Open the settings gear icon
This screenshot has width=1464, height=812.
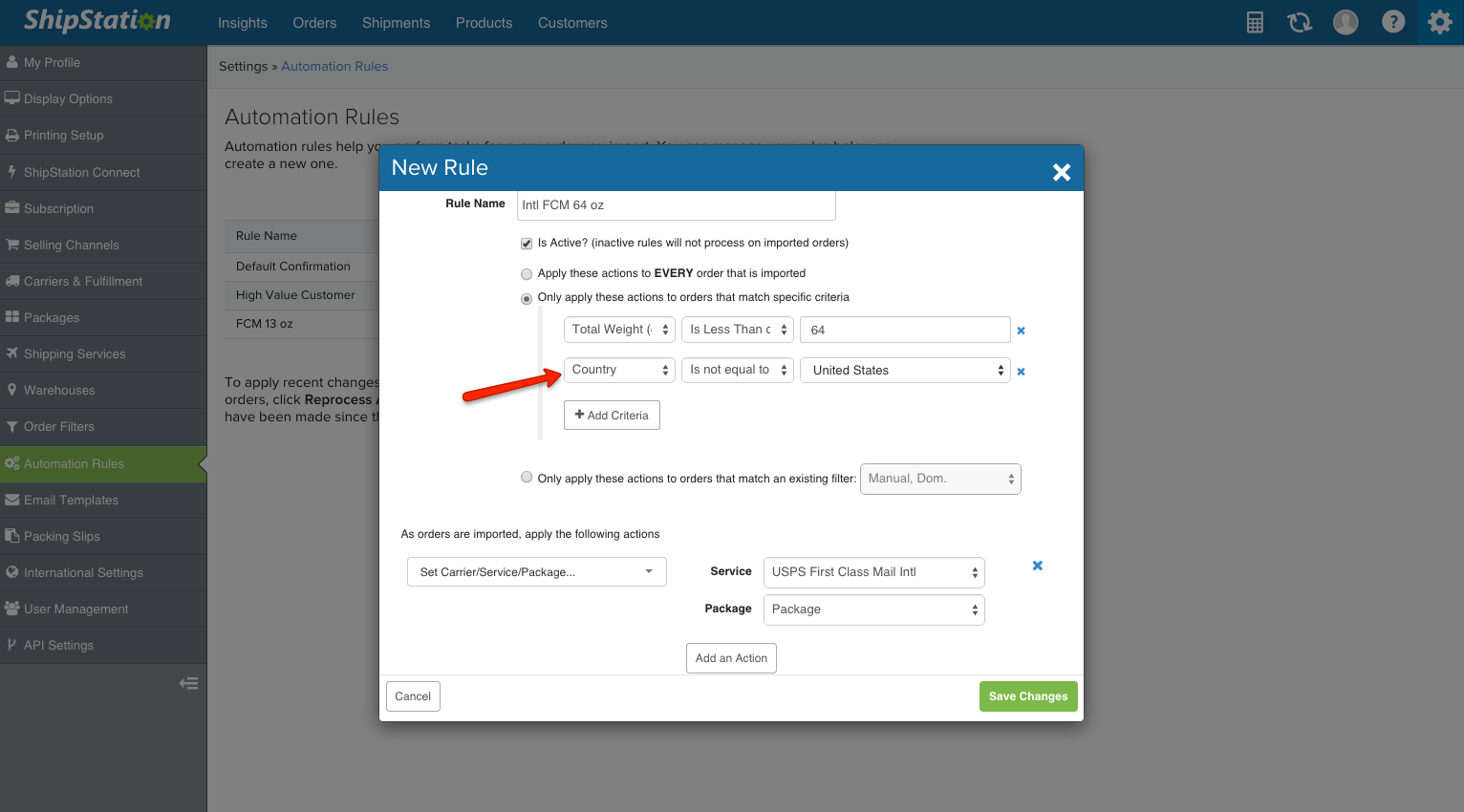point(1439,22)
